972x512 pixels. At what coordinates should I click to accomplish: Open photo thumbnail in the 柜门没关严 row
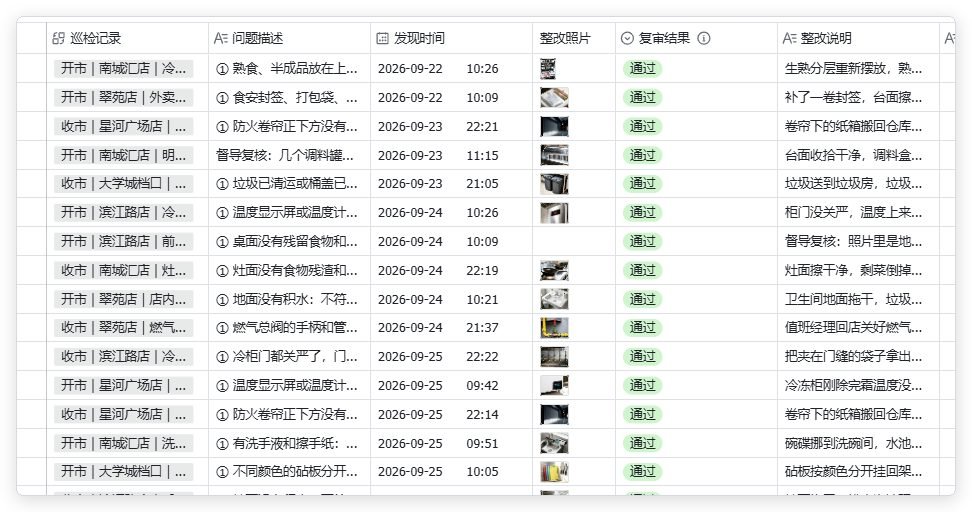tap(554, 213)
